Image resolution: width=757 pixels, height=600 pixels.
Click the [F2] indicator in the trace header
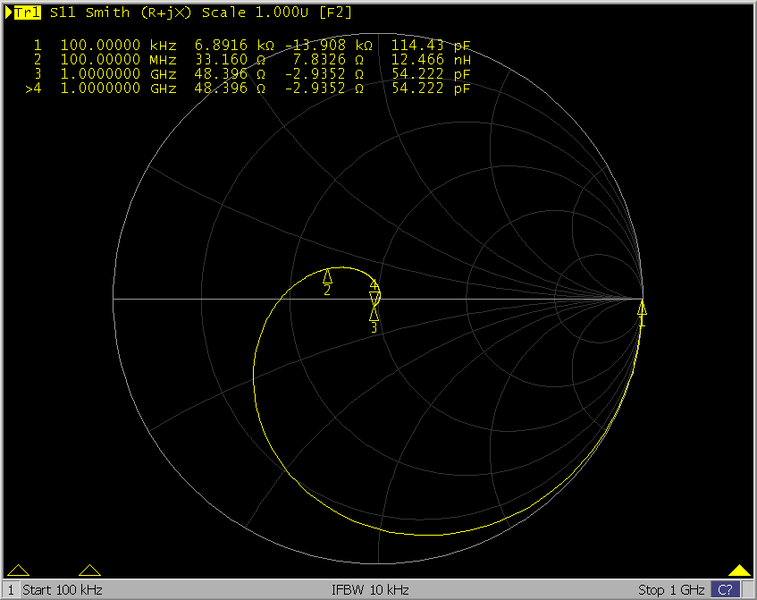(336, 13)
